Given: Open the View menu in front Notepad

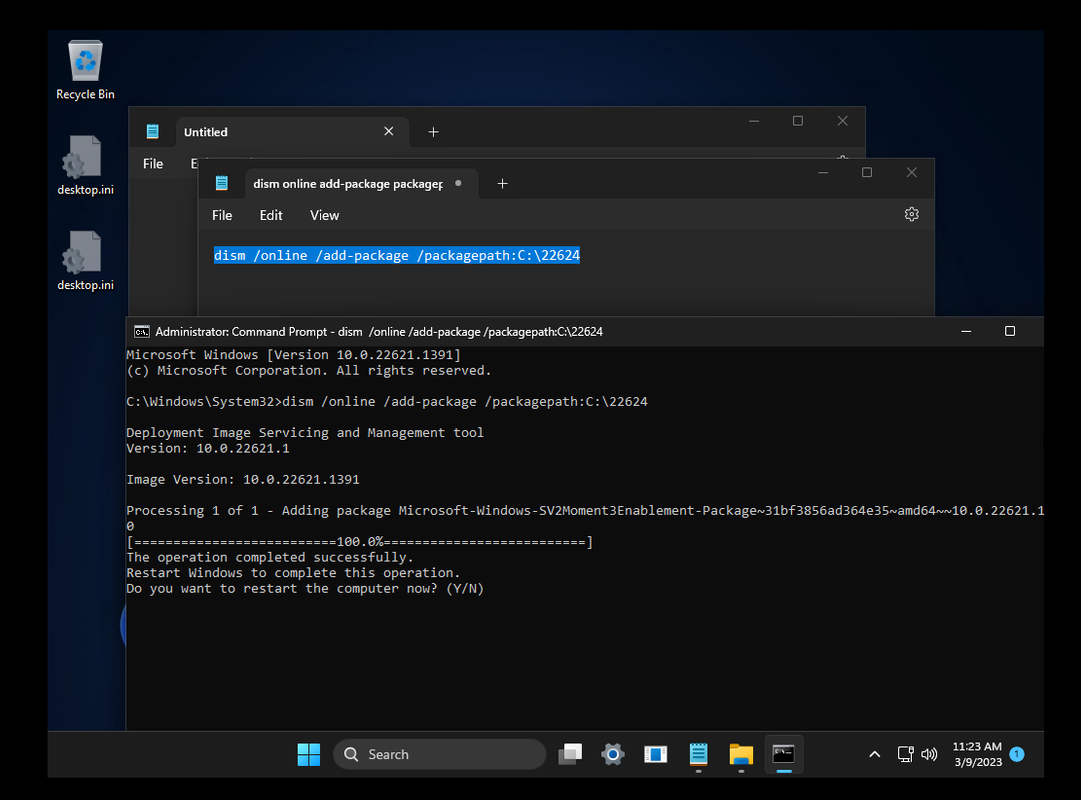Looking at the screenshot, I should coord(324,215).
